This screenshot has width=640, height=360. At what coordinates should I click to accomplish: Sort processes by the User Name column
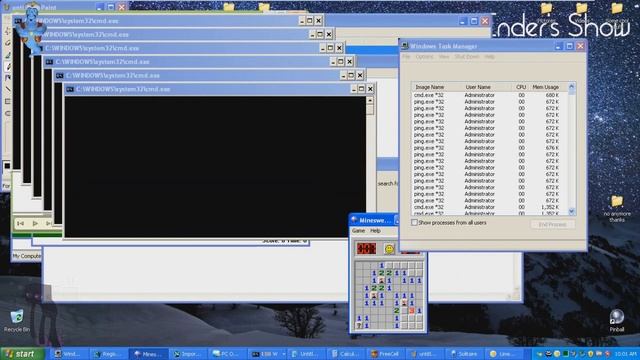pyautogui.click(x=486, y=87)
